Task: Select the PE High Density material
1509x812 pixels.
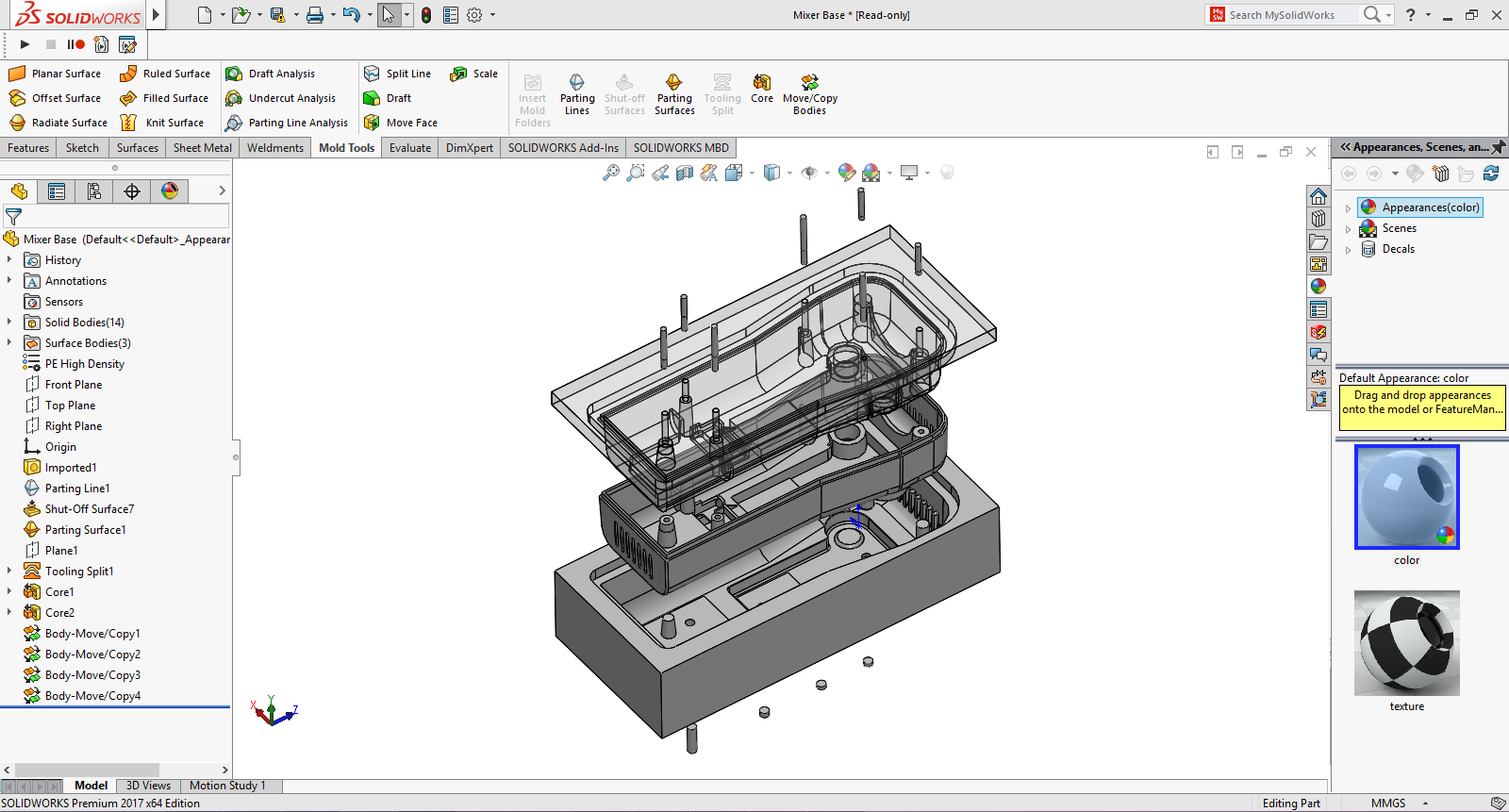Action: tap(85, 364)
